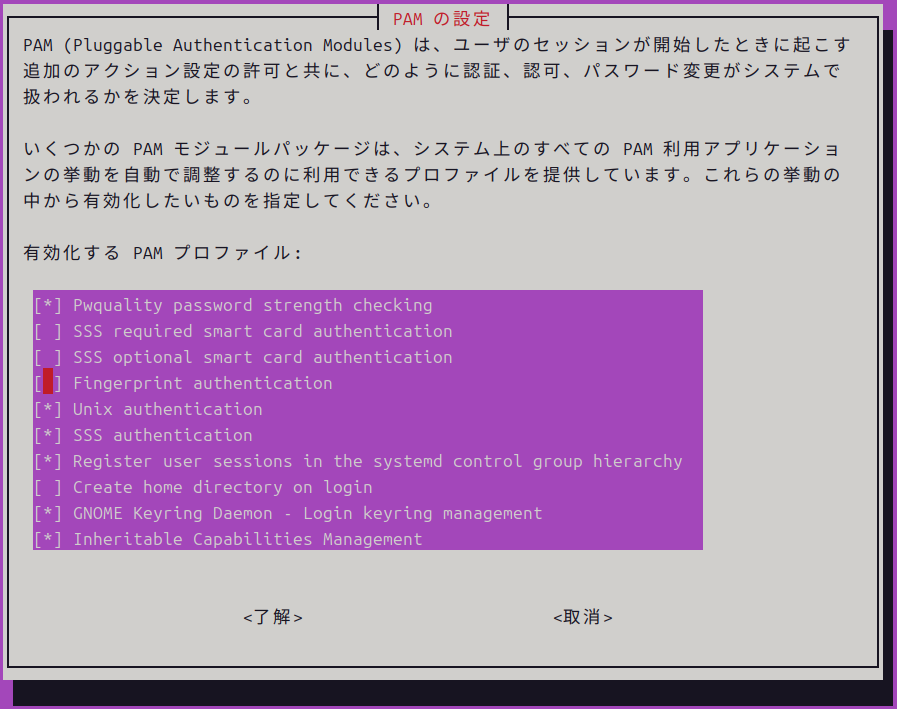897x709 pixels.
Task: Uncheck the Unix authentication checkbox
Action: coord(48,409)
